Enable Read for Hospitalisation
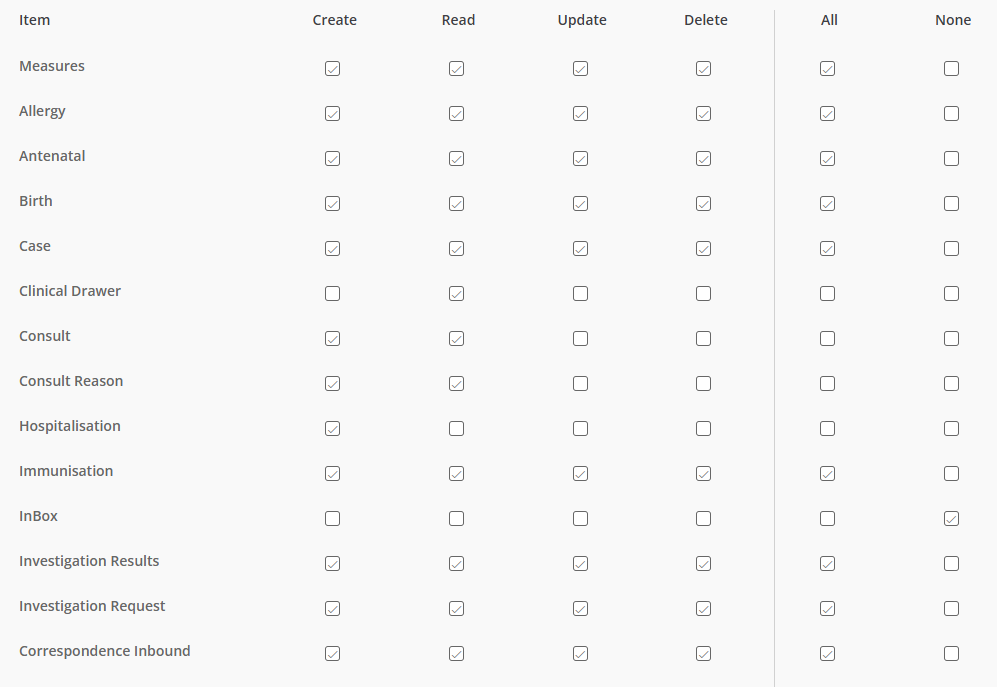The image size is (997, 687). (x=457, y=429)
